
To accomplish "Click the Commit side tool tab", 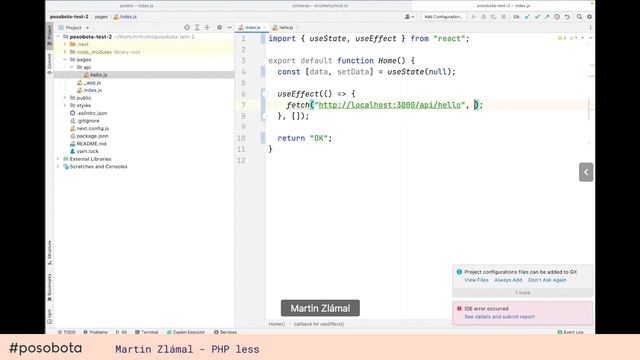I will pyautogui.click(x=50, y=64).
